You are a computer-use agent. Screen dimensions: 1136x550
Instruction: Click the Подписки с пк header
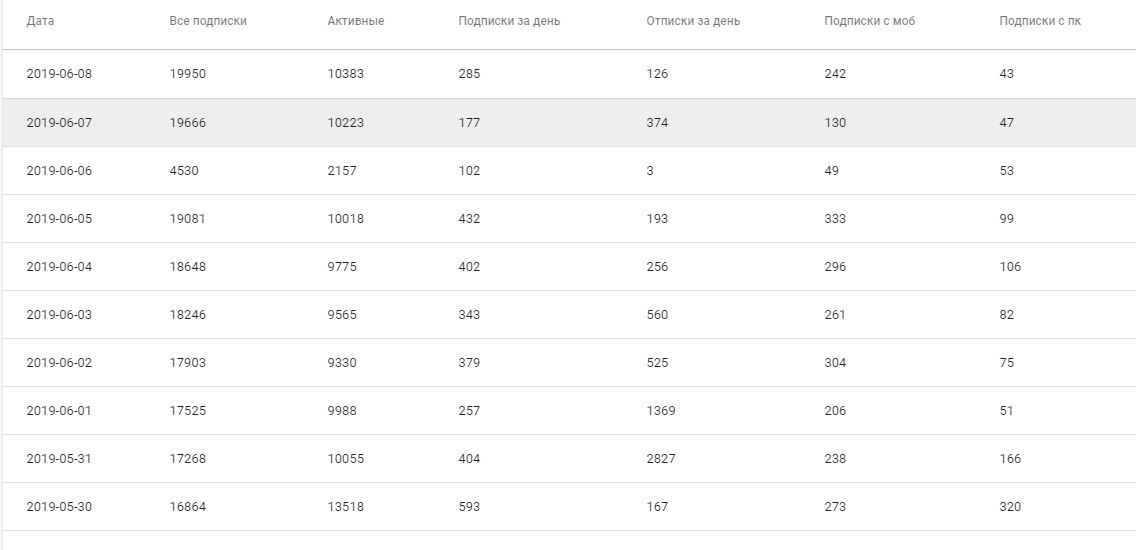[x=1040, y=21]
